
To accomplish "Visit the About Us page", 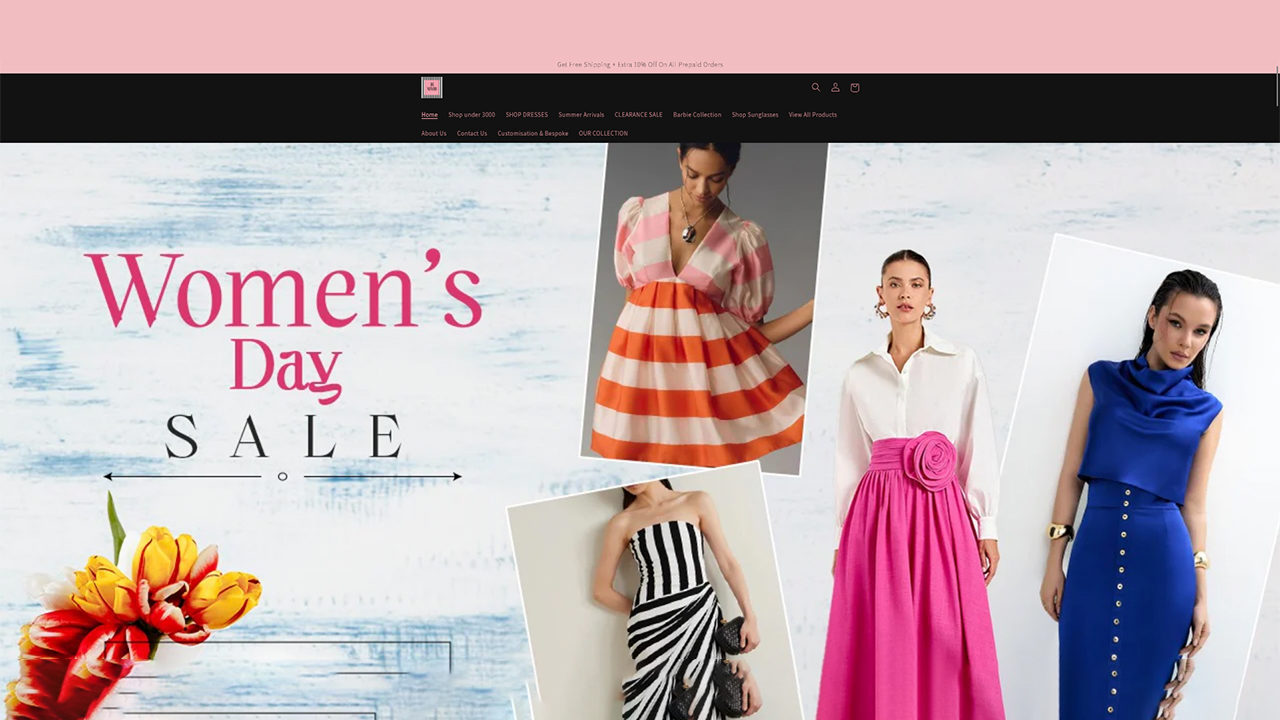I will click(434, 134).
